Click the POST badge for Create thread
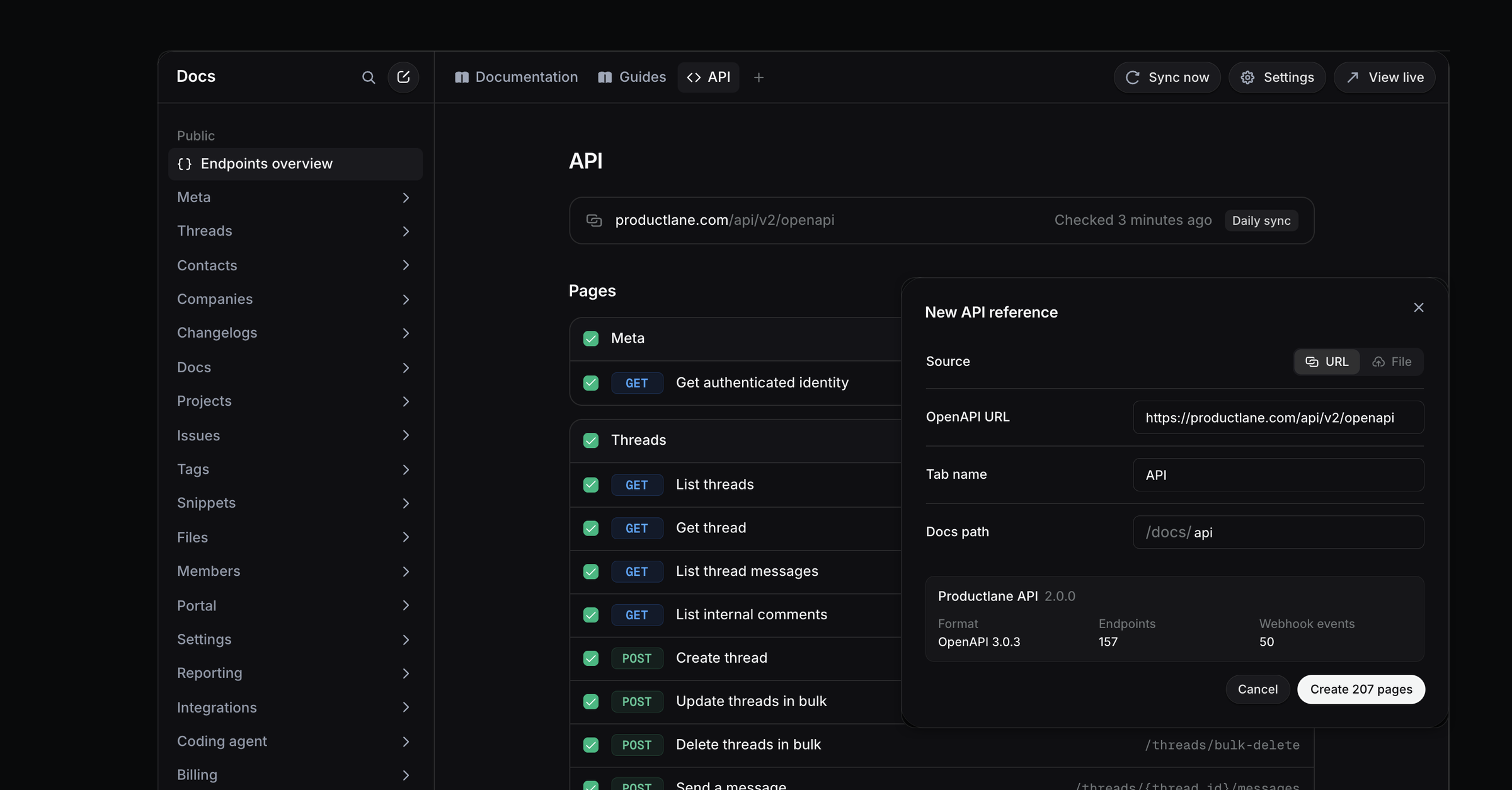Screen dimensions: 1512x790 click(x=637, y=658)
